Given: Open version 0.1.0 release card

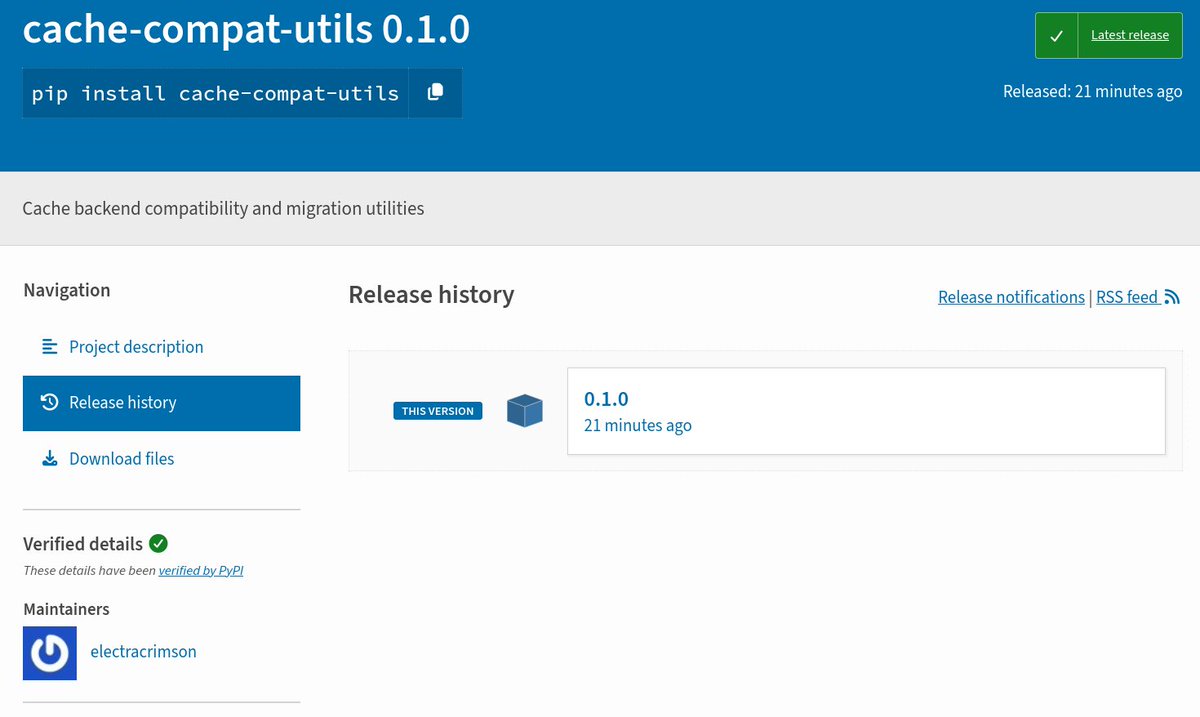Looking at the screenshot, I should tap(866, 411).
